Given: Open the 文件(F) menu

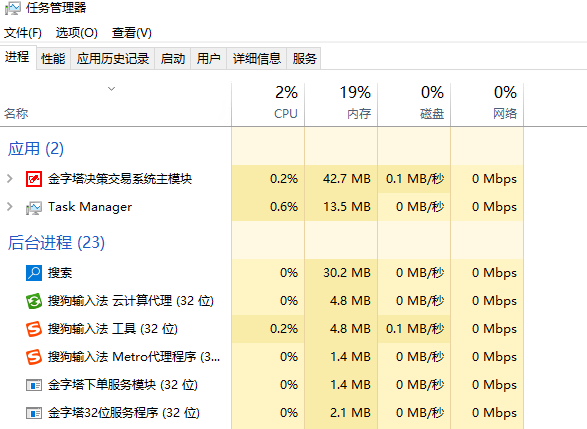Looking at the screenshot, I should pos(23,33).
